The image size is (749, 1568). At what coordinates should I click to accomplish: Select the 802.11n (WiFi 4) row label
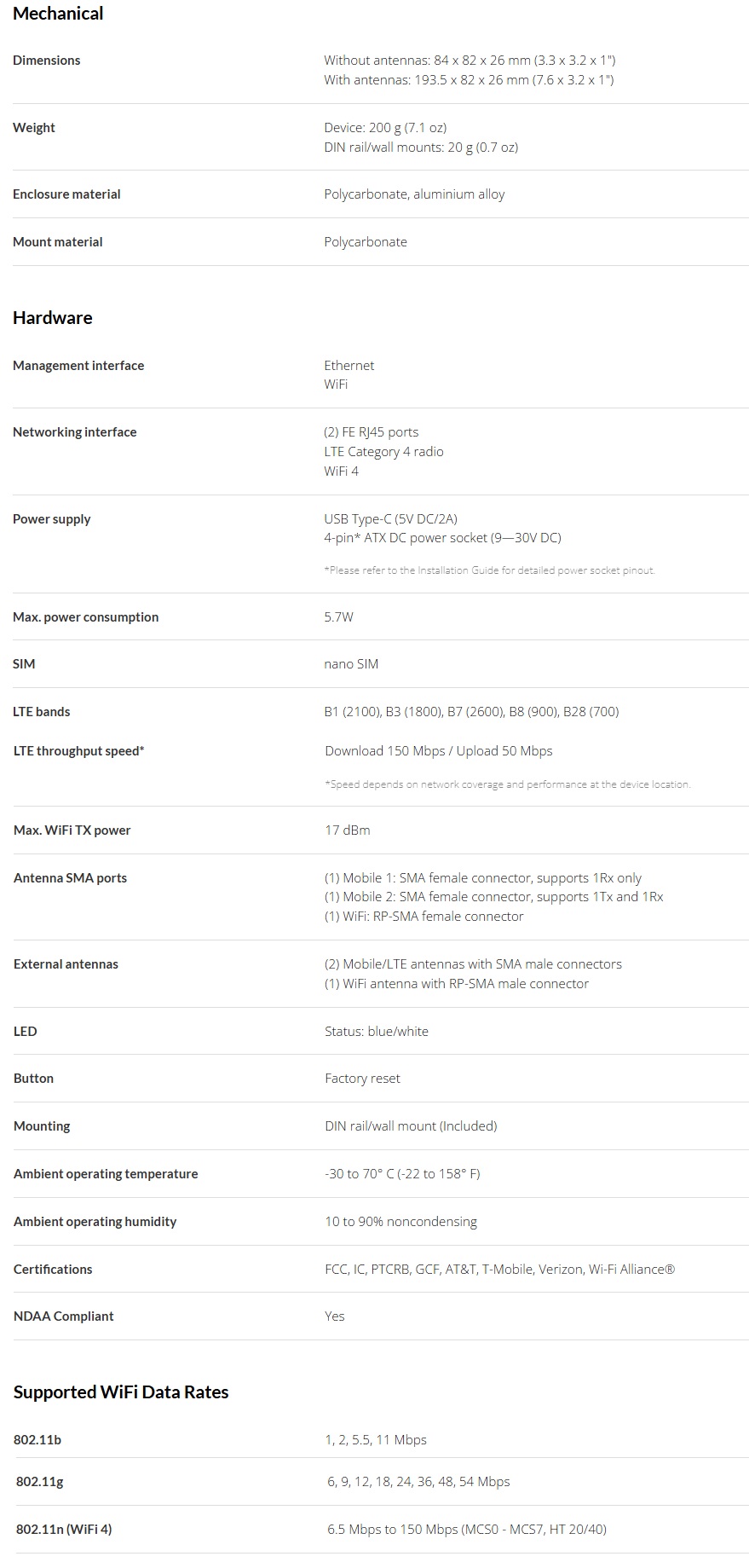tap(64, 1530)
